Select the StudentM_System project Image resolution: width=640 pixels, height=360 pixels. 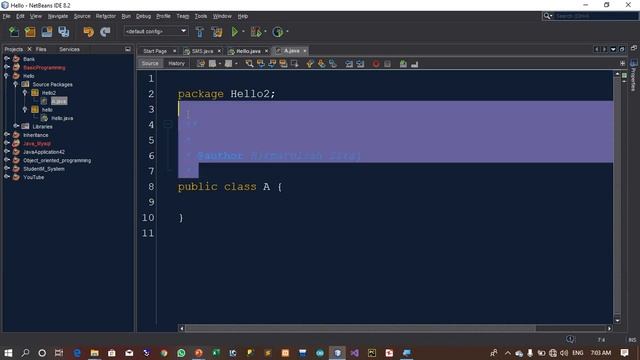(44, 169)
